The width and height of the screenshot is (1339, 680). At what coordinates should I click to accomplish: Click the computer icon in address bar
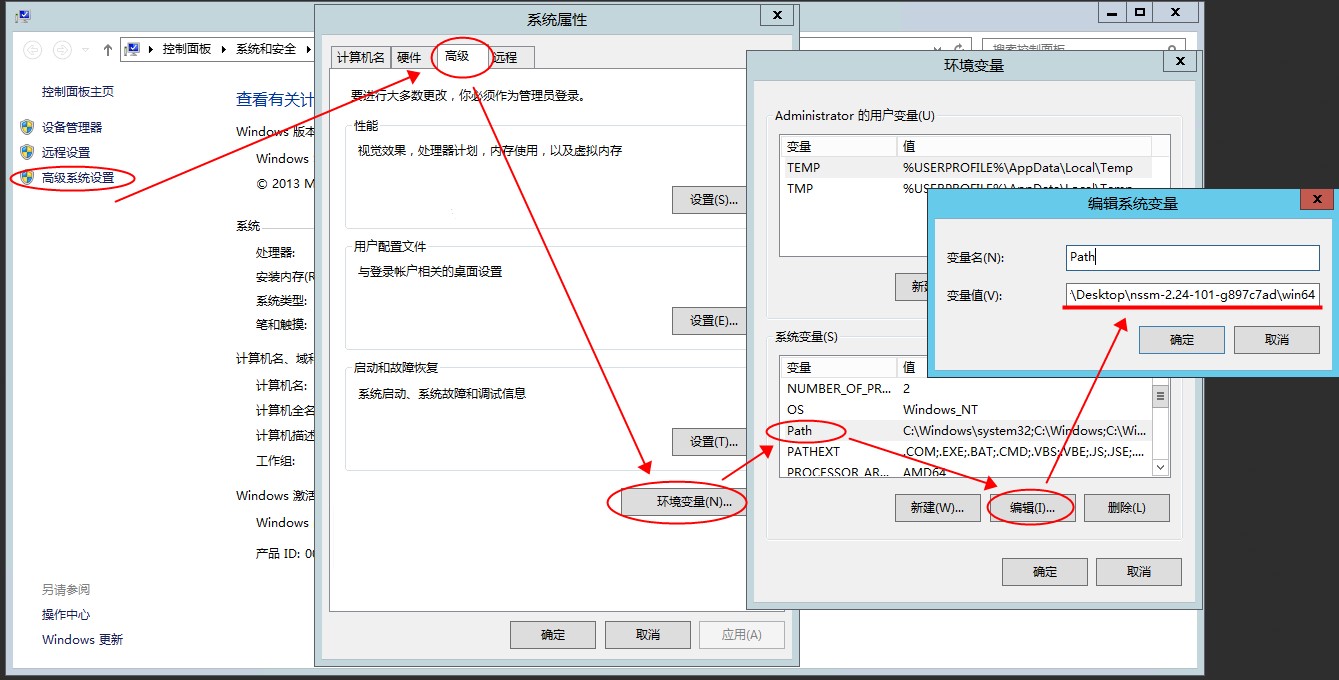pyautogui.click(x=132, y=49)
